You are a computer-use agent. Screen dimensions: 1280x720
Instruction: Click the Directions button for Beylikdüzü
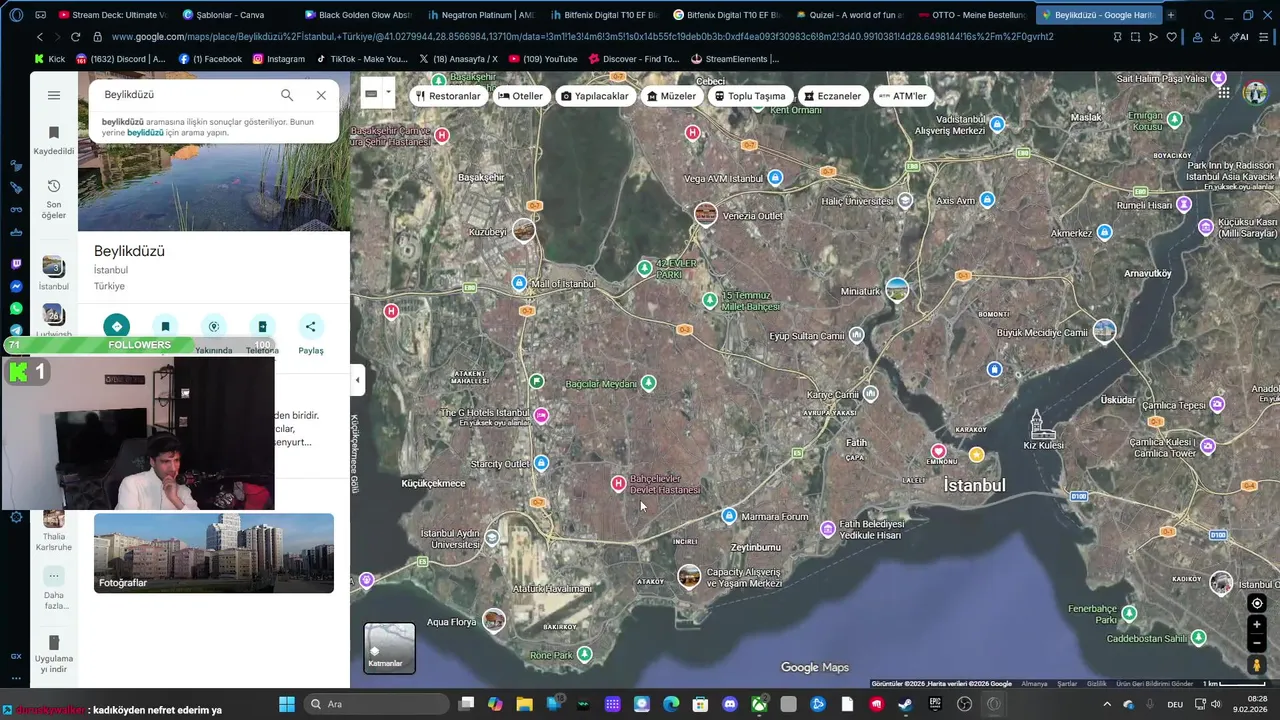(117, 327)
